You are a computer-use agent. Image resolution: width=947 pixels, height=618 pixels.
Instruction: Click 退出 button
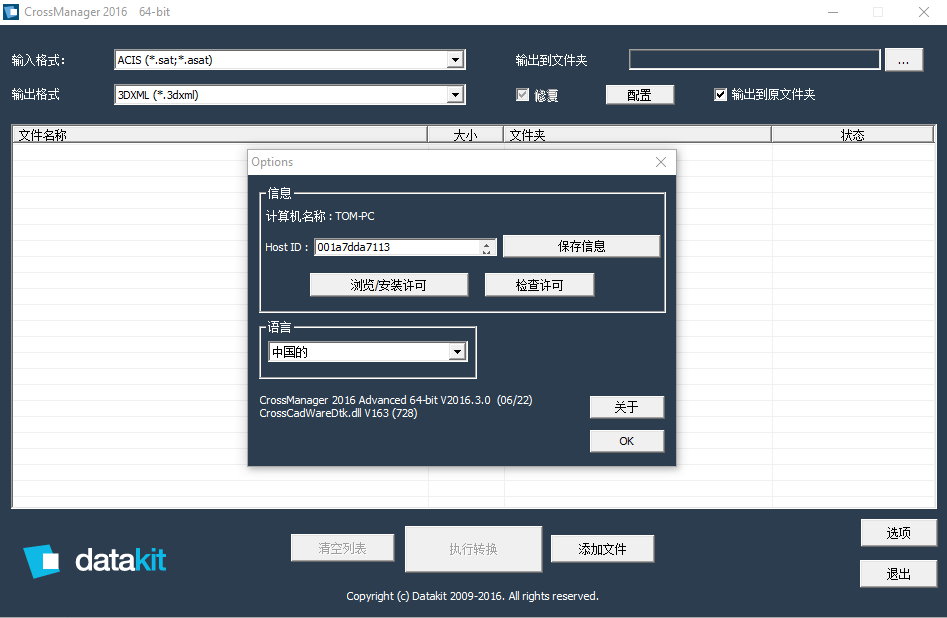click(x=898, y=574)
